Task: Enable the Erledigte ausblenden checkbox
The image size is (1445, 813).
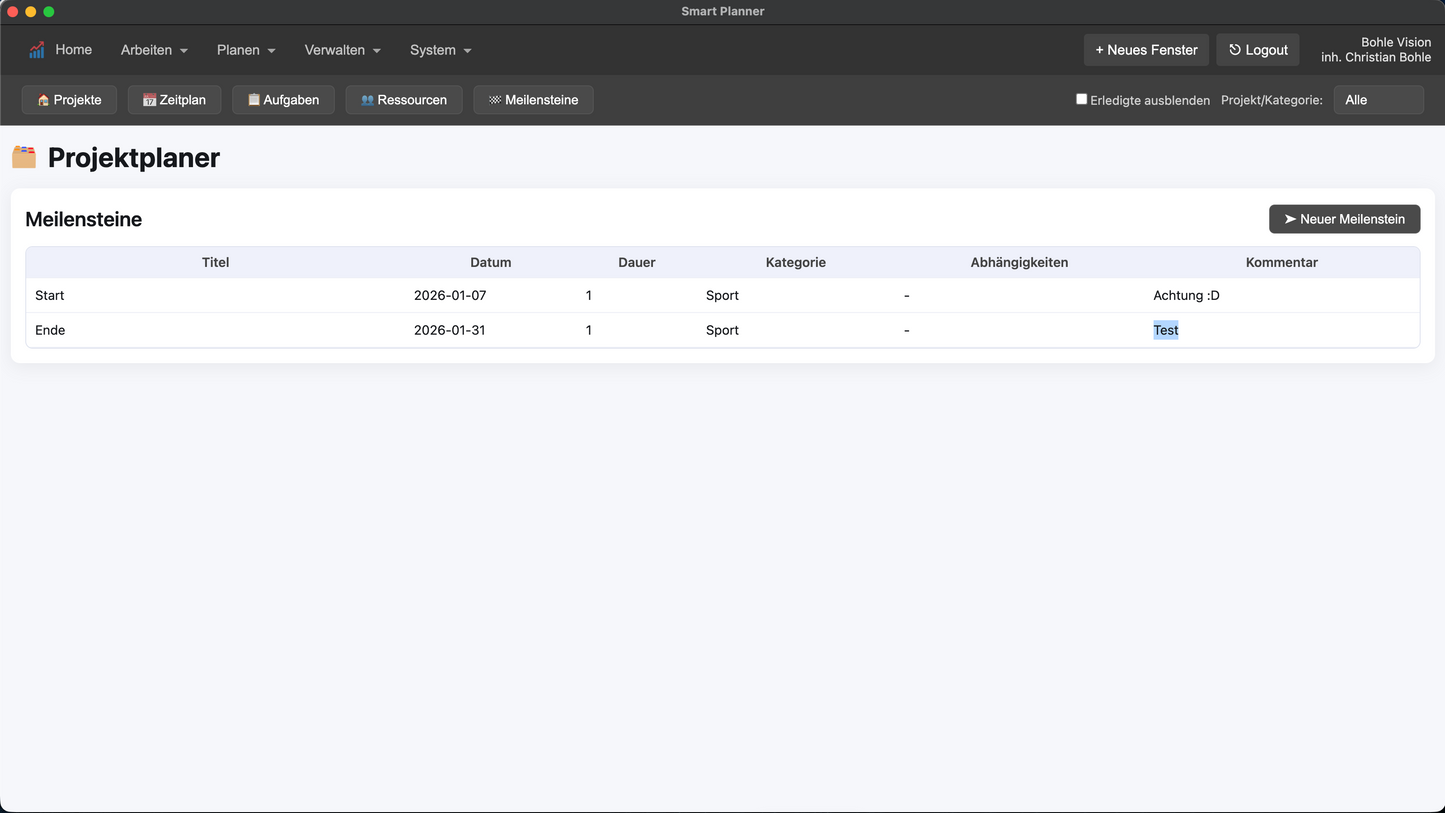Action: click(1081, 99)
